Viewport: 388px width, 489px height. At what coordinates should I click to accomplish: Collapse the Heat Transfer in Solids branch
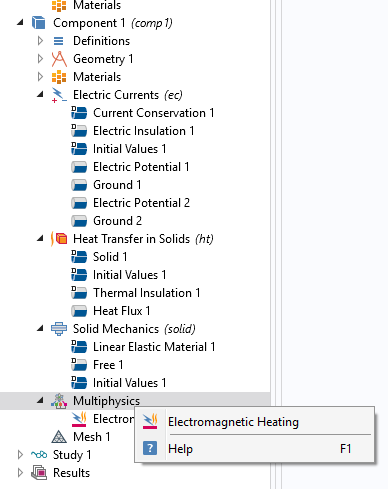pos(40,239)
